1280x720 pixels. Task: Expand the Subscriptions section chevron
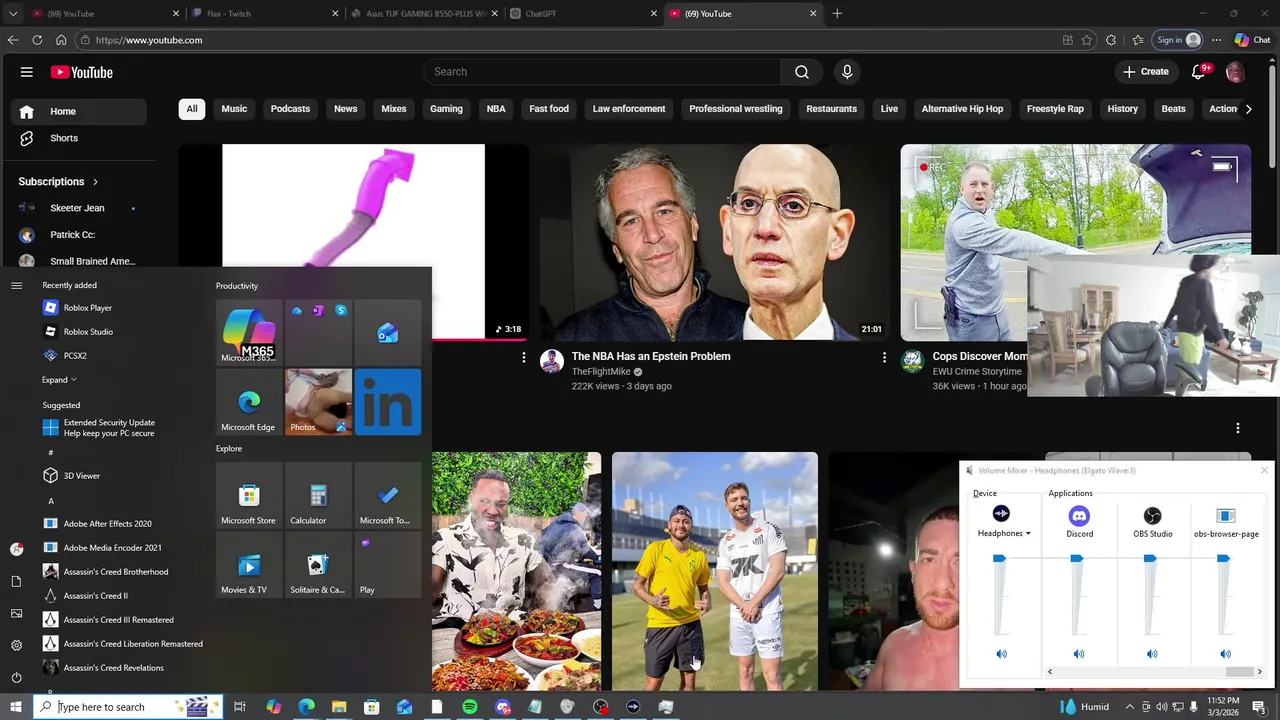click(x=95, y=182)
